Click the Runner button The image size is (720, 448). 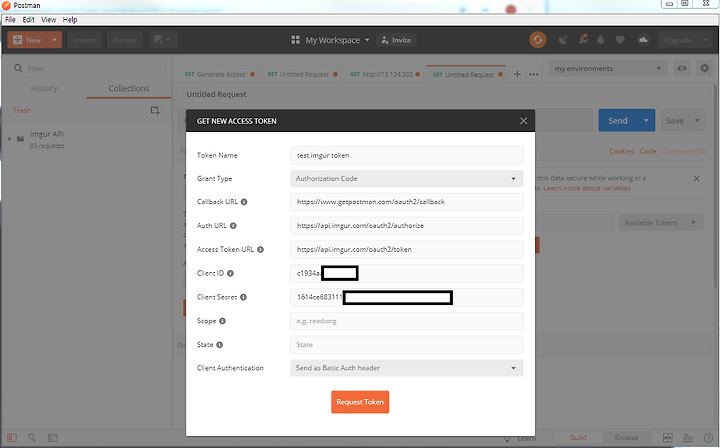[x=125, y=40]
